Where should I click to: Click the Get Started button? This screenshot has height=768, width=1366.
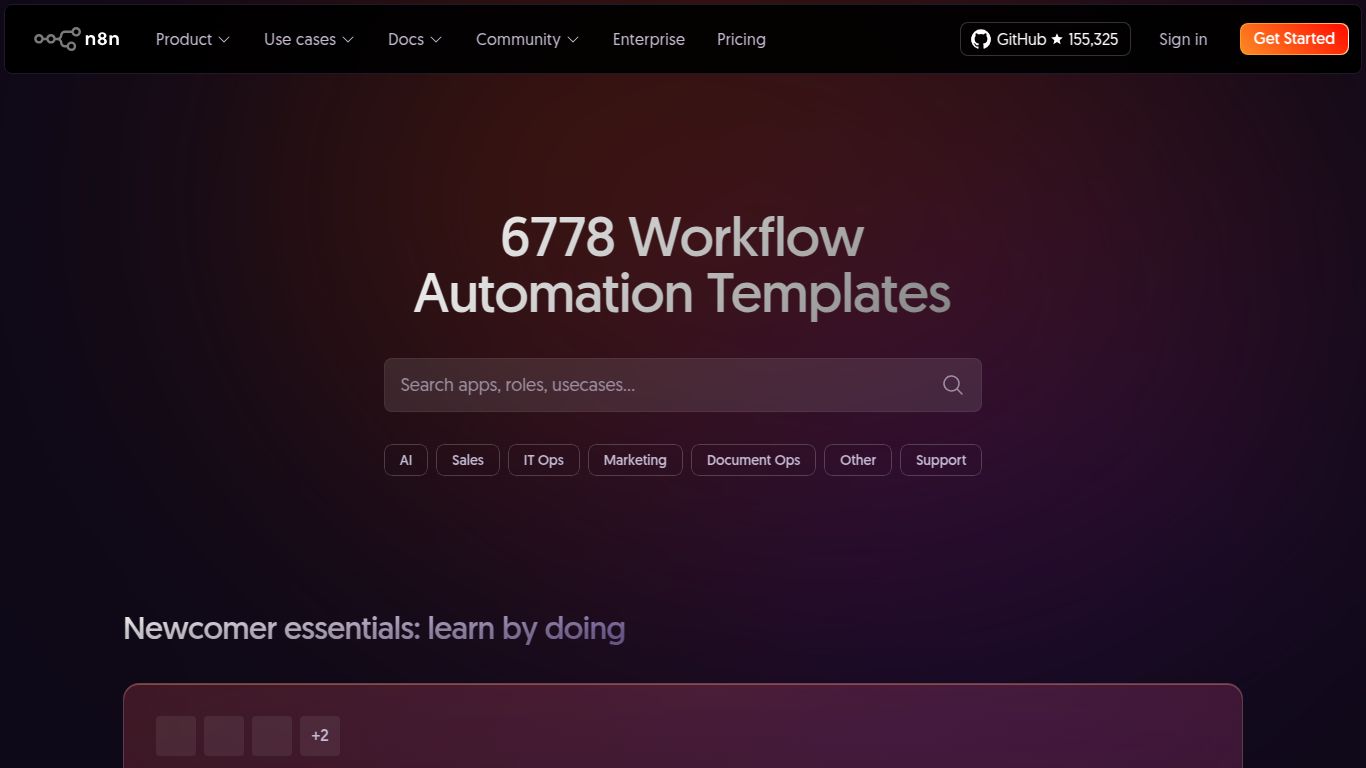[x=1293, y=38]
